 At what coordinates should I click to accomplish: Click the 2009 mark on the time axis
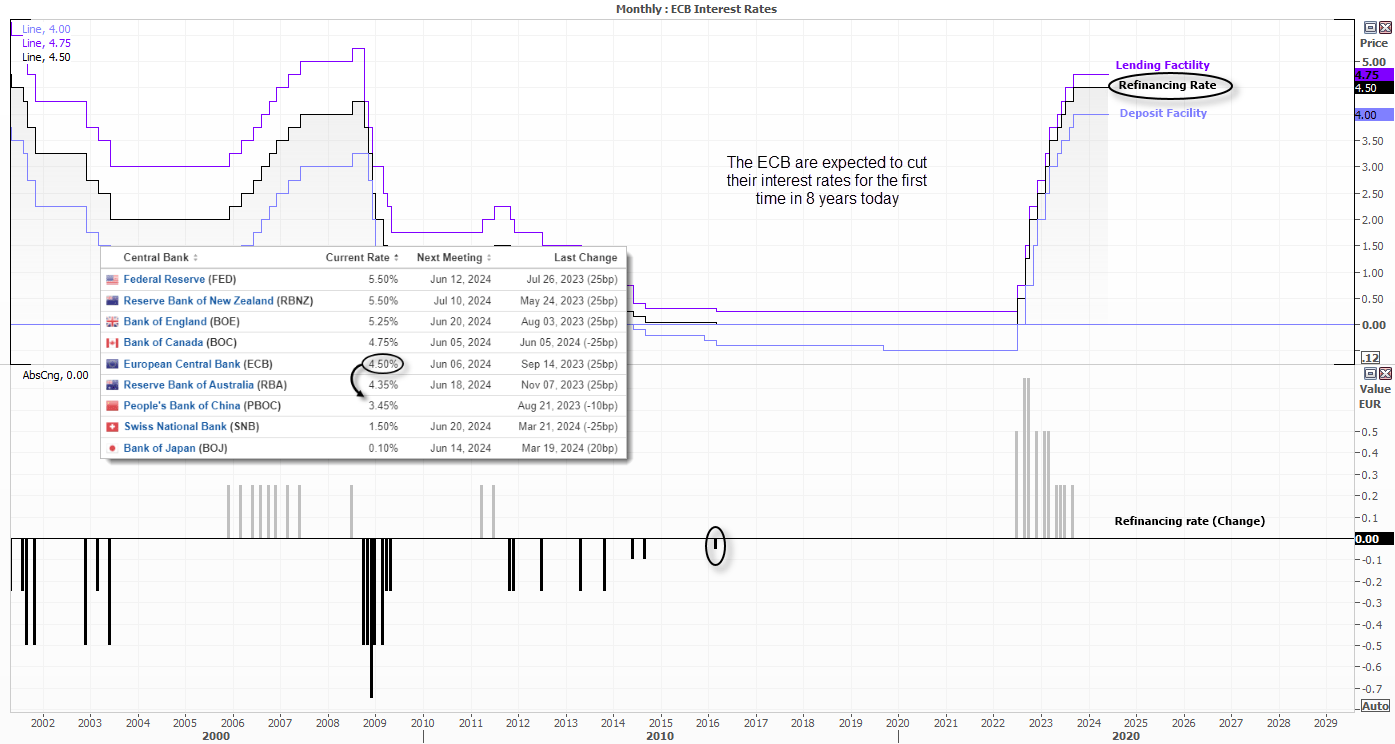(x=375, y=721)
